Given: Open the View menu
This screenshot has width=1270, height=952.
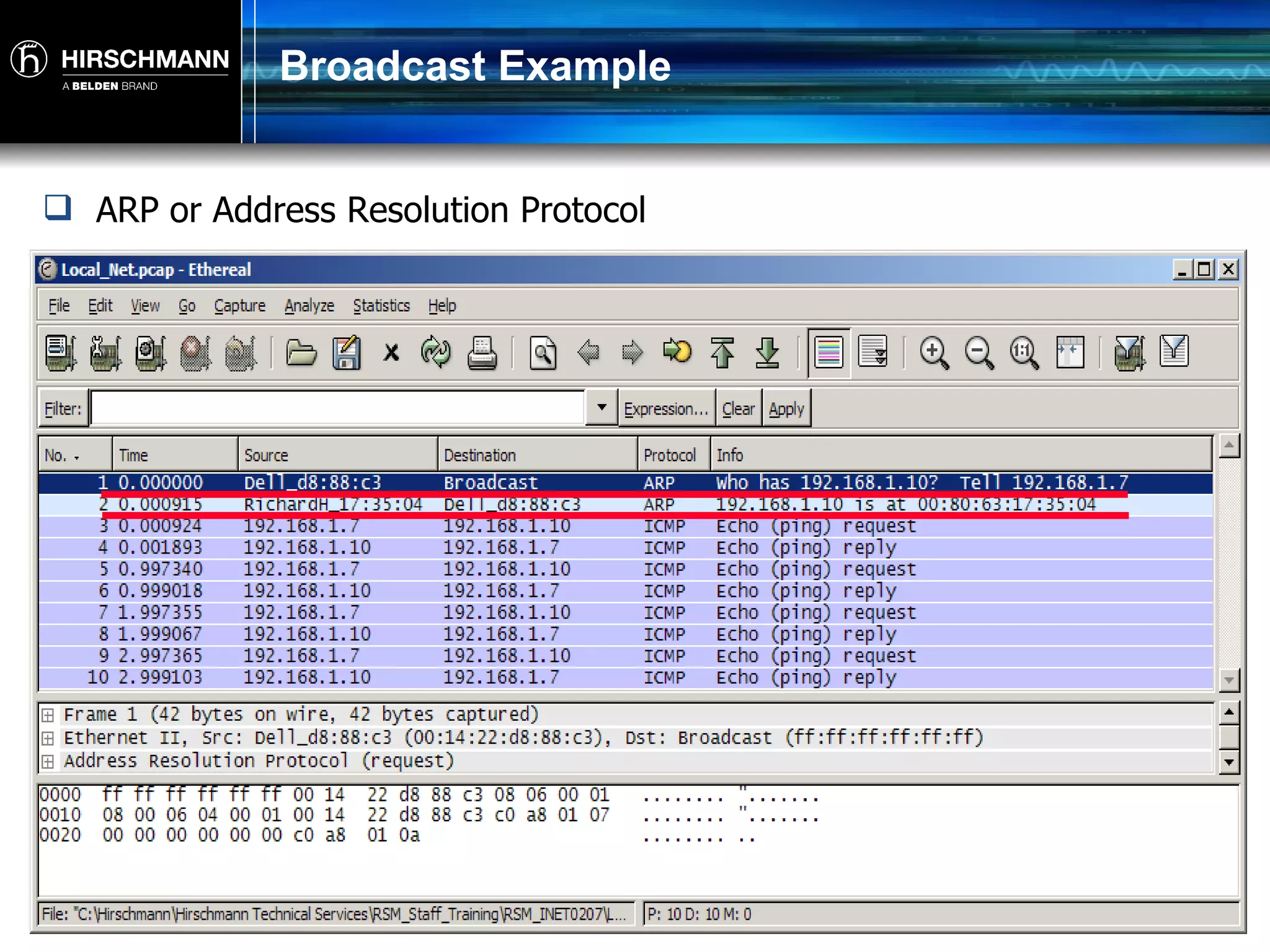Looking at the screenshot, I should [145, 306].
